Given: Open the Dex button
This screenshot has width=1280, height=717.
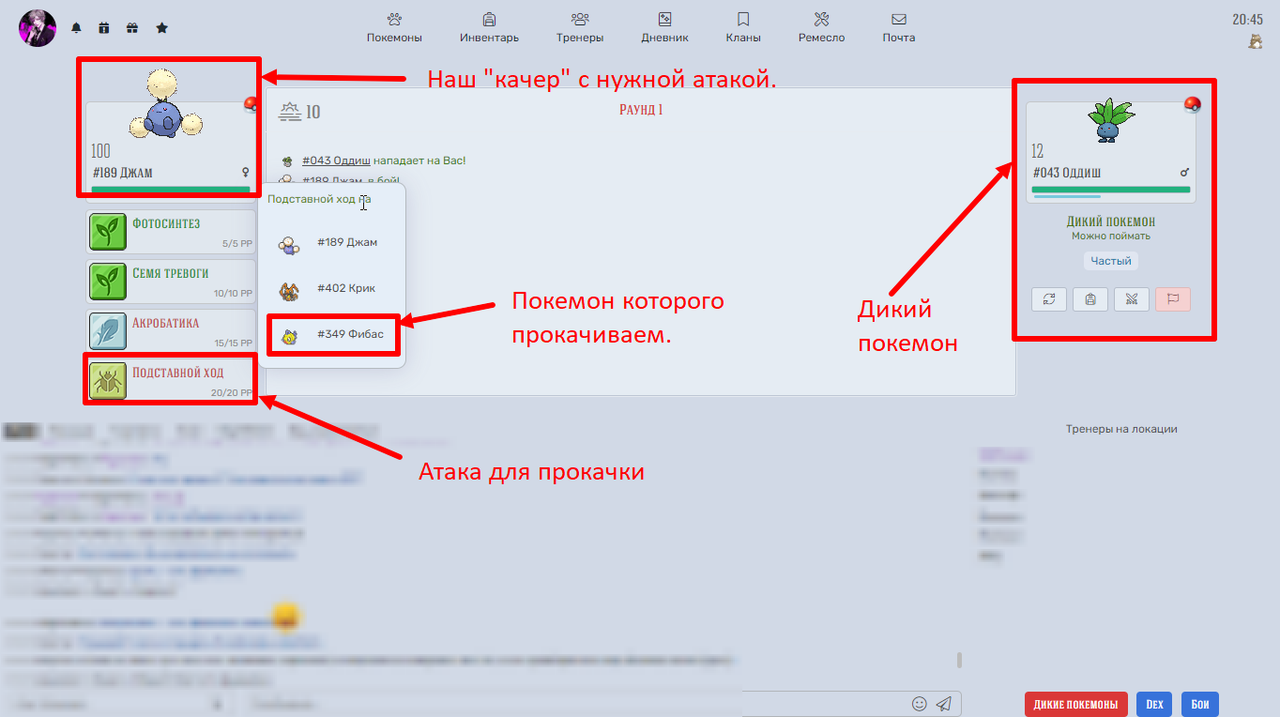Looking at the screenshot, I should point(1154,704).
